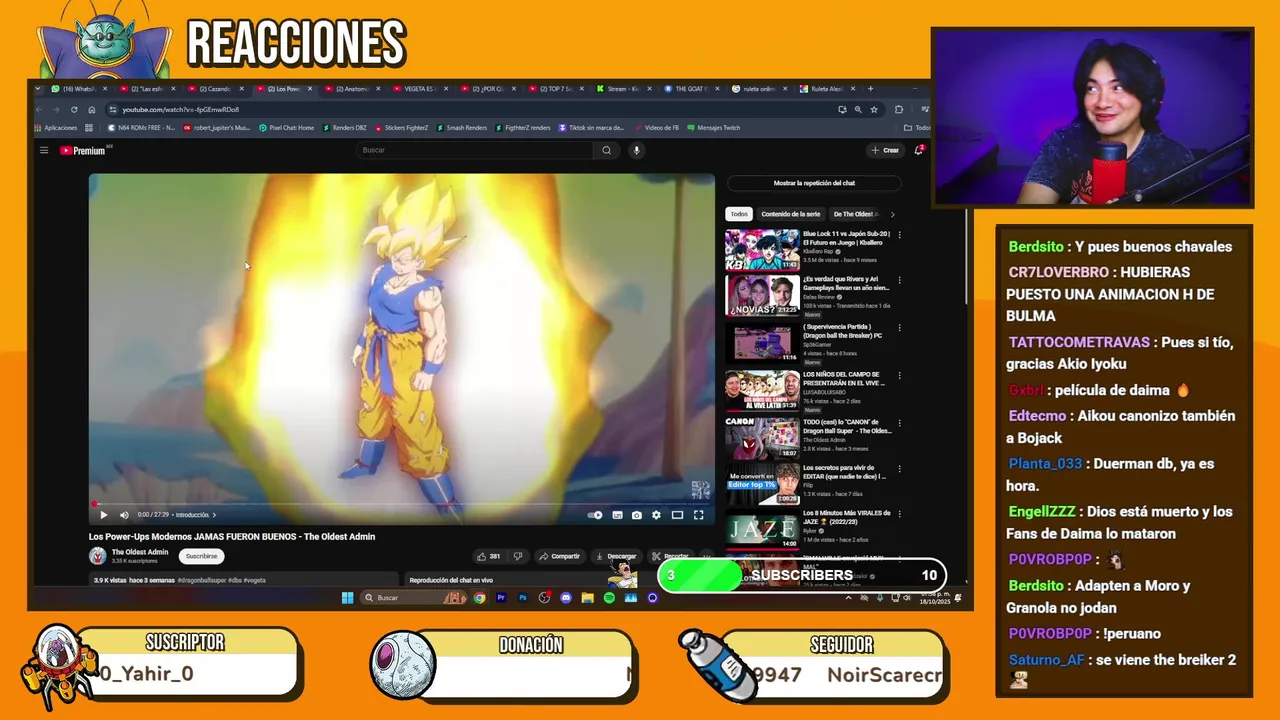
Task: Switch to the VEGETA ES browser tab
Action: [418, 89]
